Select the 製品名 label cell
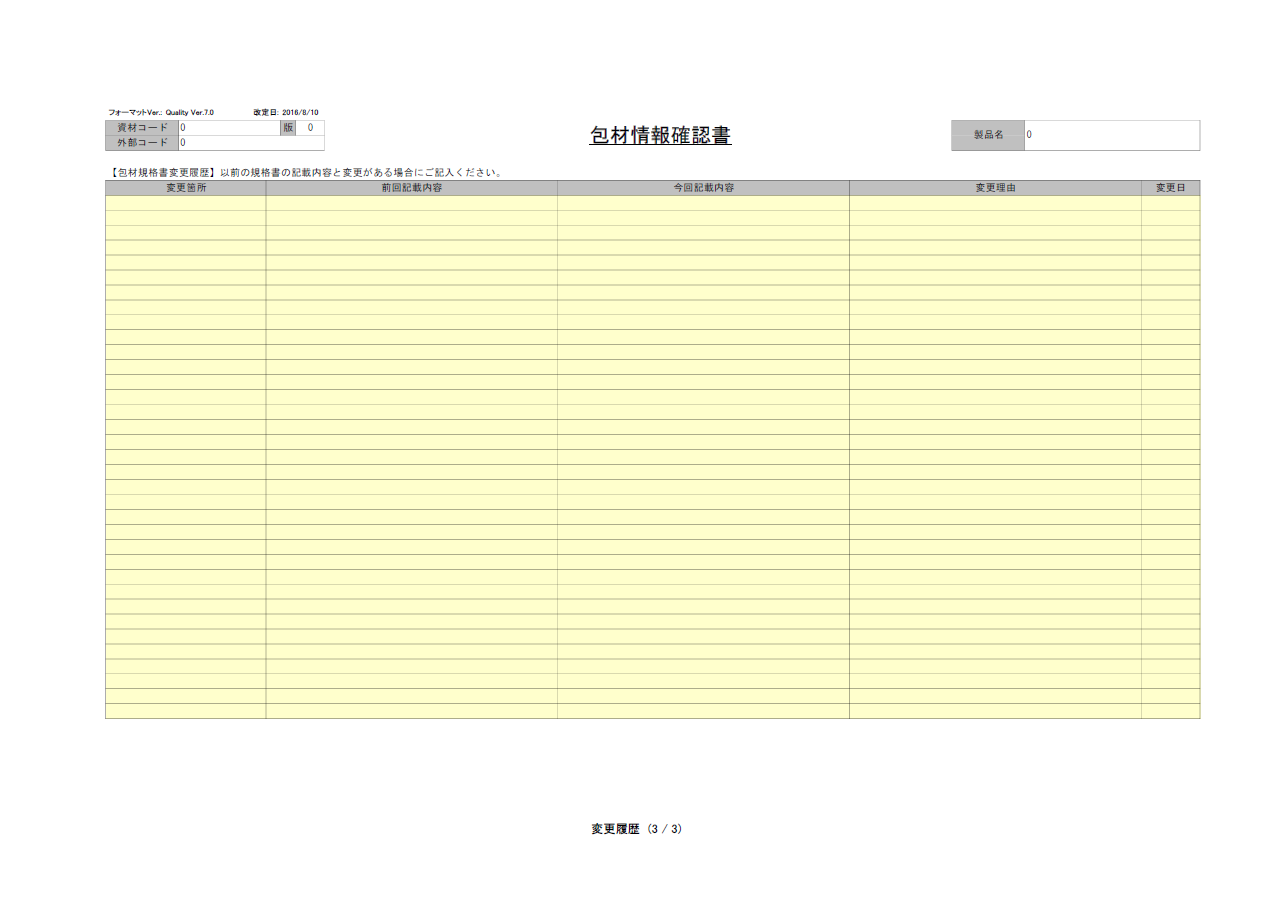This screenshot has height=897, width=1274. (988, 135)
